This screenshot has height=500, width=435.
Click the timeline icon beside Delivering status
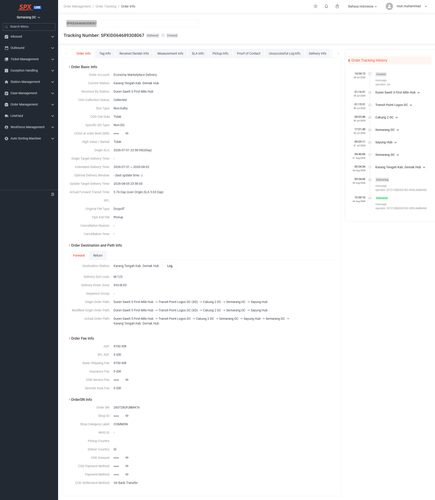pos(370,180)
